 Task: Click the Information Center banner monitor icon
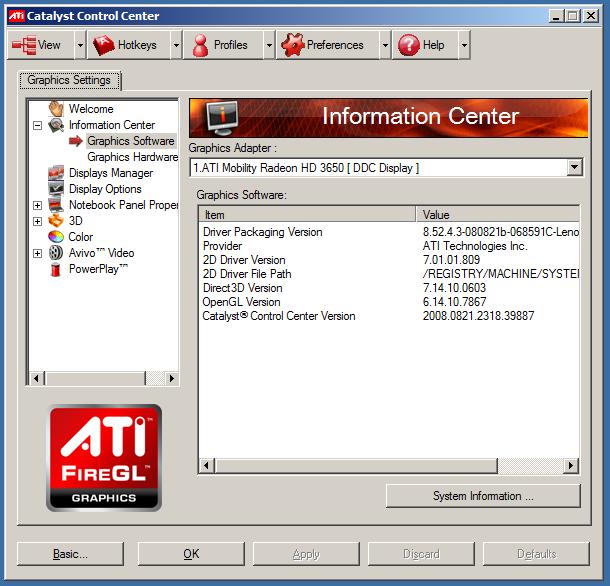point(222,118)
